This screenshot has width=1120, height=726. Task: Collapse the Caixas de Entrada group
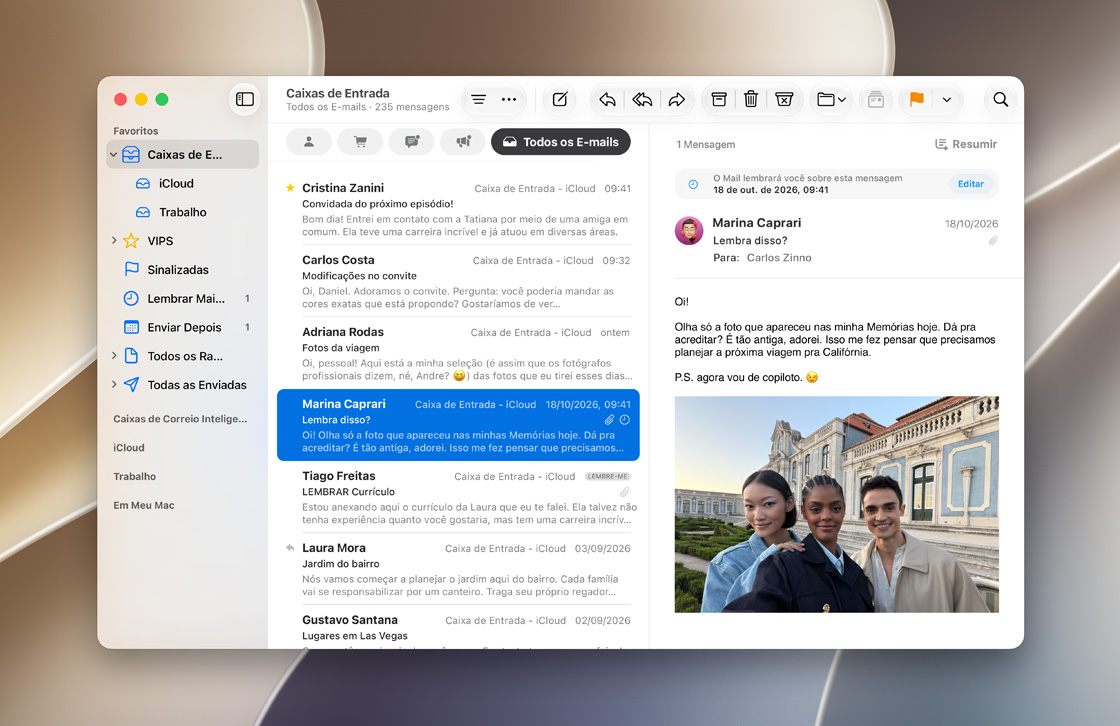(114, 154)
